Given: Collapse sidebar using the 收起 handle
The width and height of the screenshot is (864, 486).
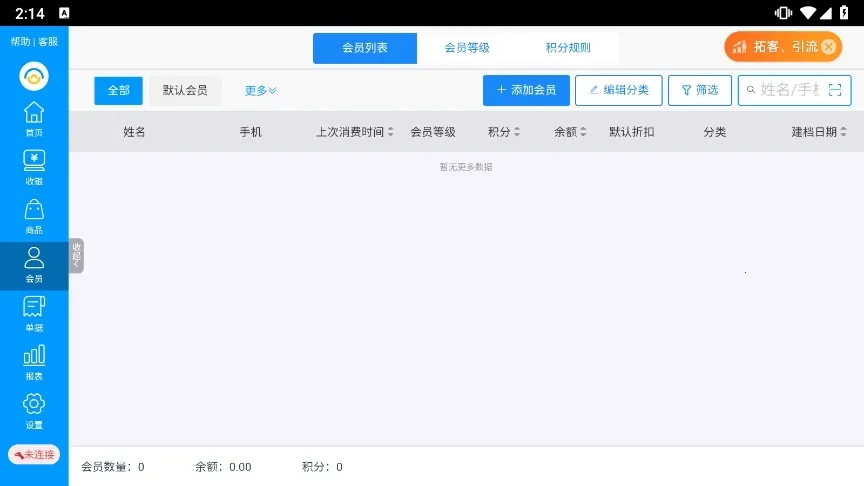Looking at the screenshot, I should pos(76,256).
